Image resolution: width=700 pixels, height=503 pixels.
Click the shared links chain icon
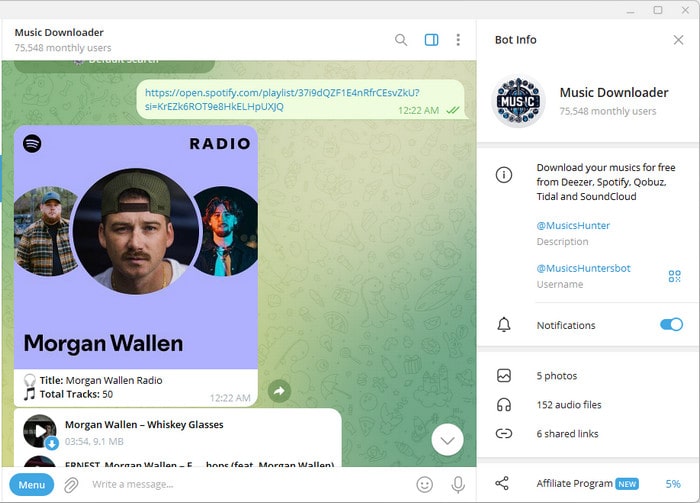tap(504, 433)
